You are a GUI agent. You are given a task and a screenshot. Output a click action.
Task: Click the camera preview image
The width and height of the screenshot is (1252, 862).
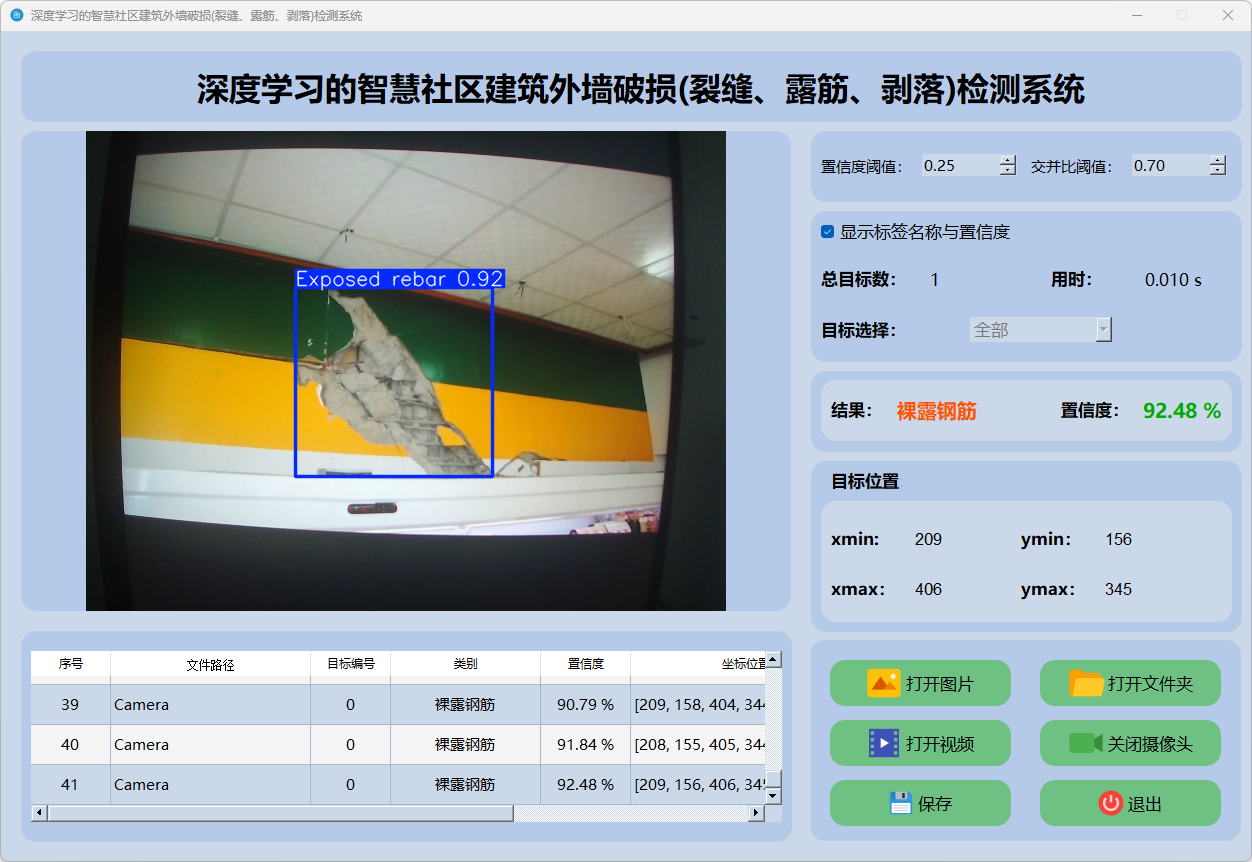[406, 371]
